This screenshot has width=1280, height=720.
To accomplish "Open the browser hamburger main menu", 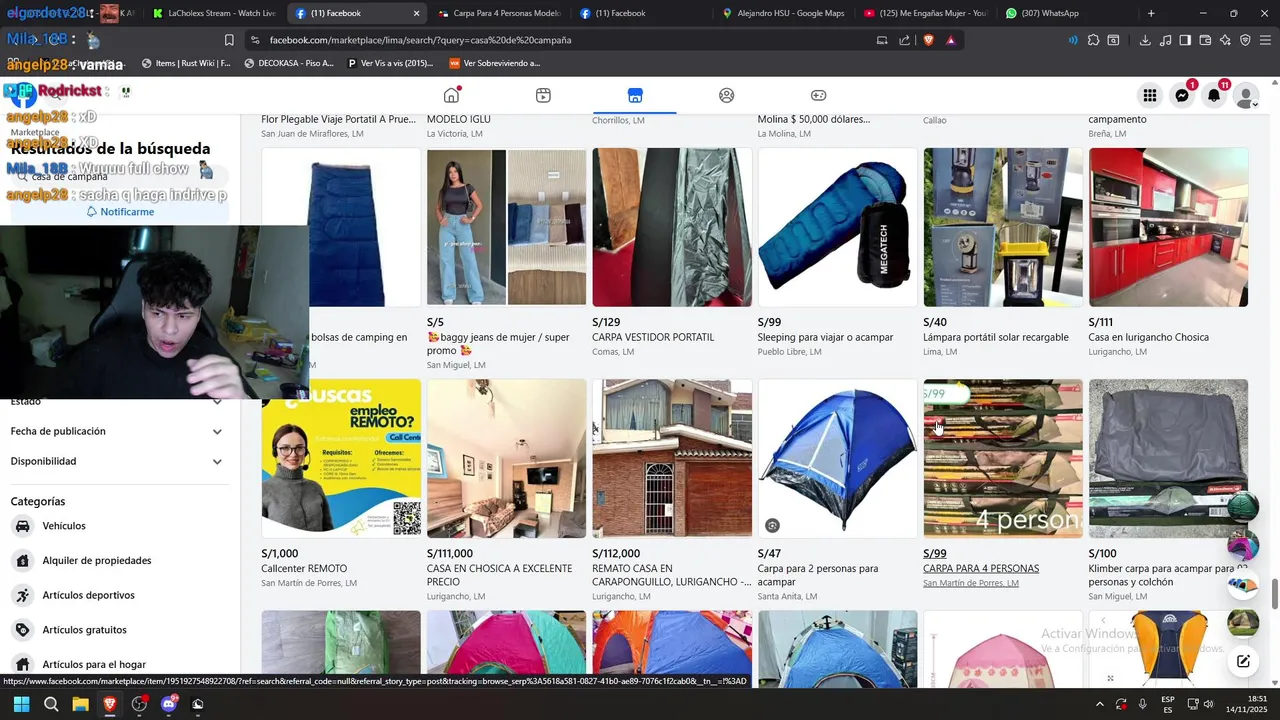I will click(x=1265, y=40).
